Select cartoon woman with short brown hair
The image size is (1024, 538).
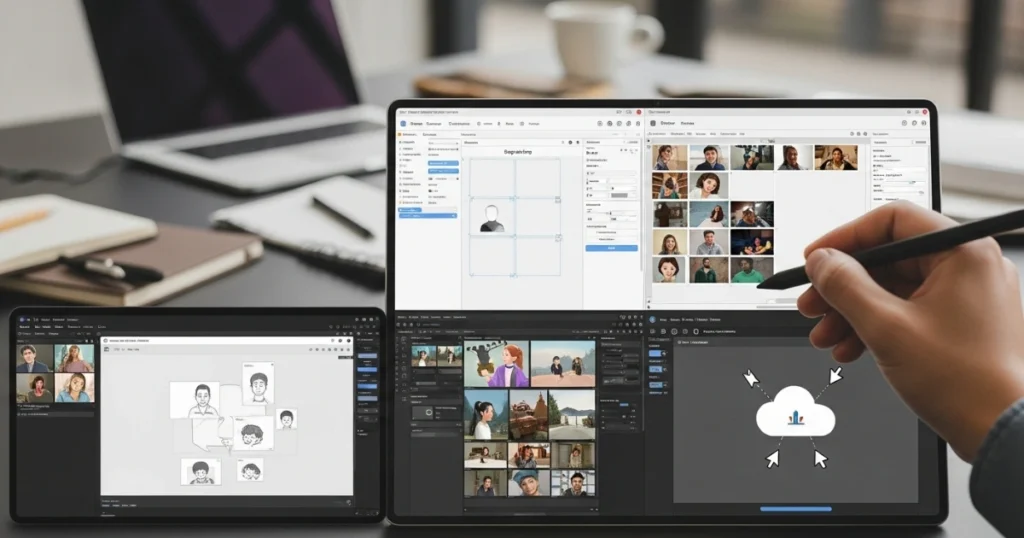point(709,186)
